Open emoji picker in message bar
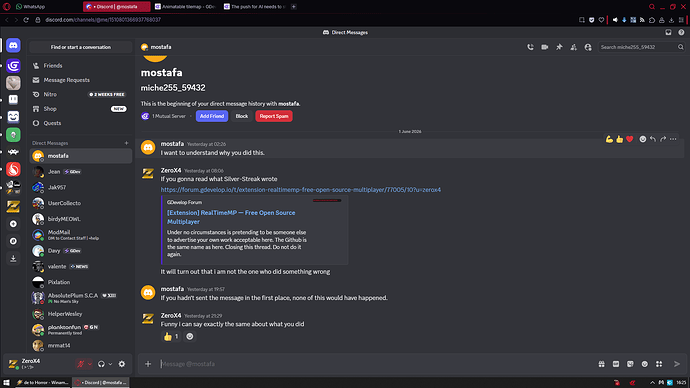This screenshot has height=388, width=690. 645,364
